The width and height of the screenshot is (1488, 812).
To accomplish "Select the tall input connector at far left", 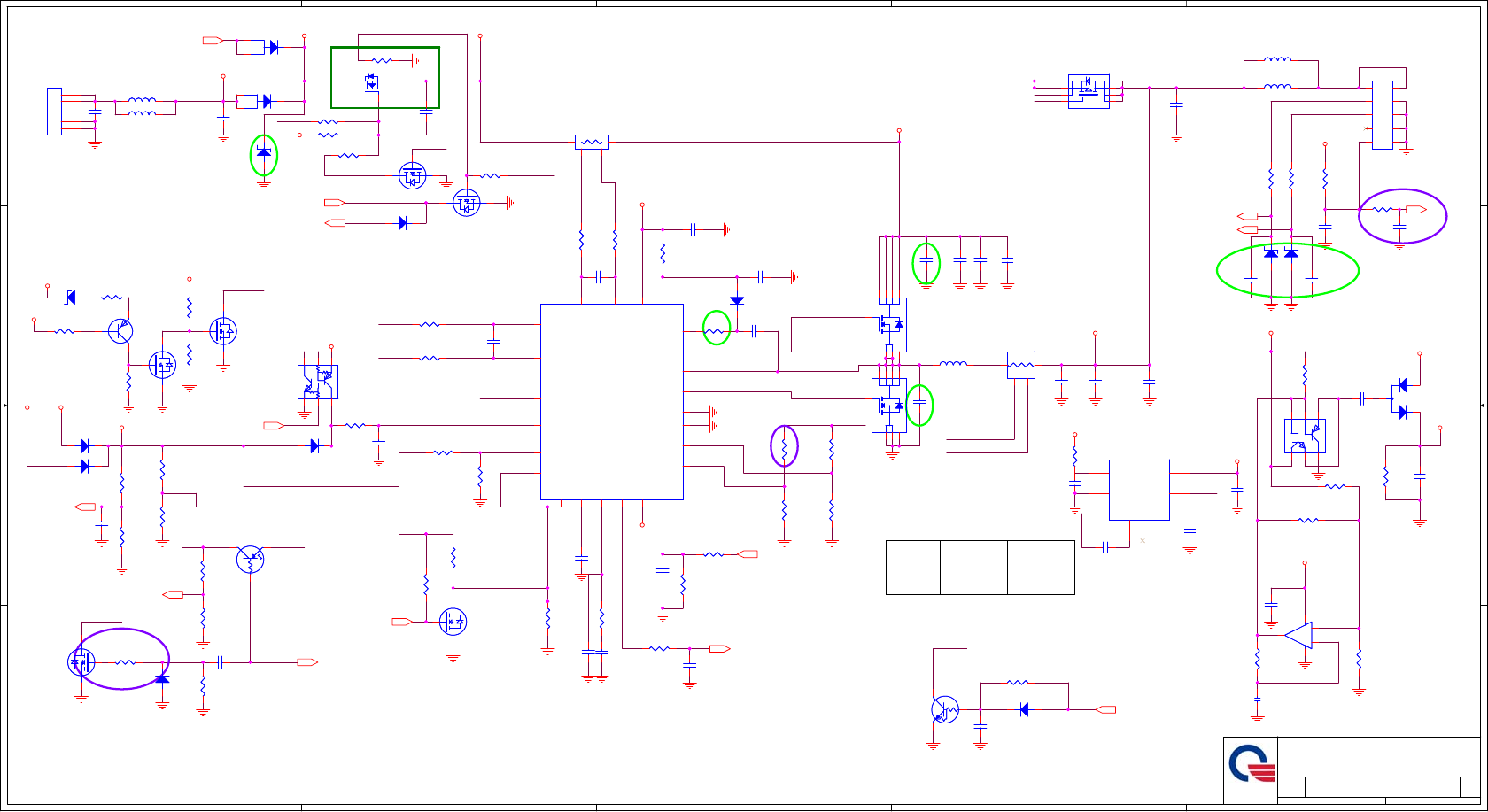I will (x=54, y=112).
